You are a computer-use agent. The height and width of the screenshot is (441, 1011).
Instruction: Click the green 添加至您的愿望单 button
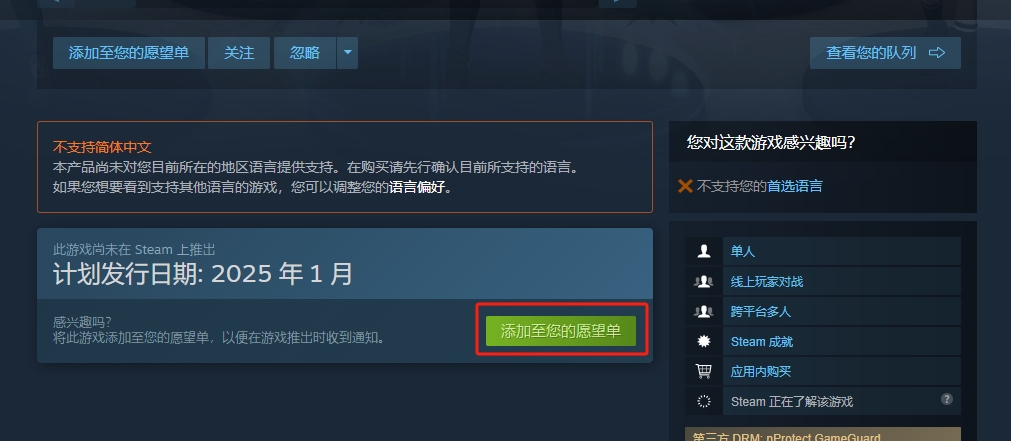click(561, 331)
